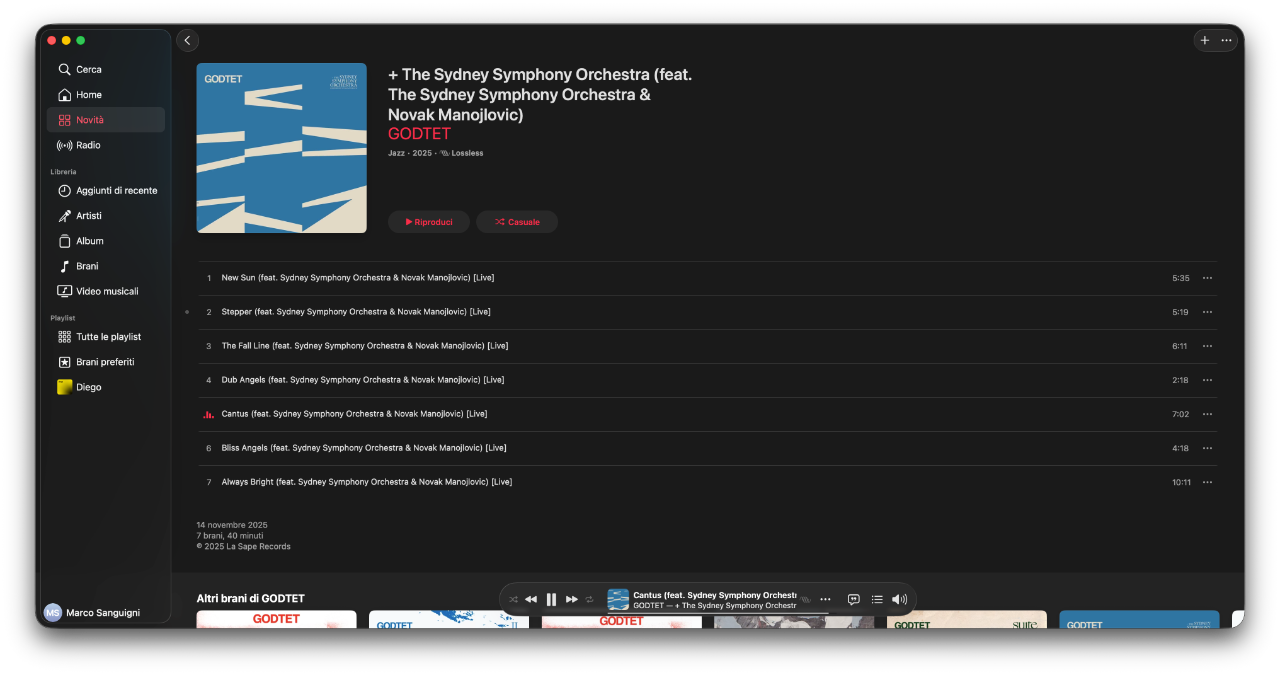The height and width of the screenshot is (675, 1280).
Task: Click the Casuale shuffle button
Action: (517, 222)
